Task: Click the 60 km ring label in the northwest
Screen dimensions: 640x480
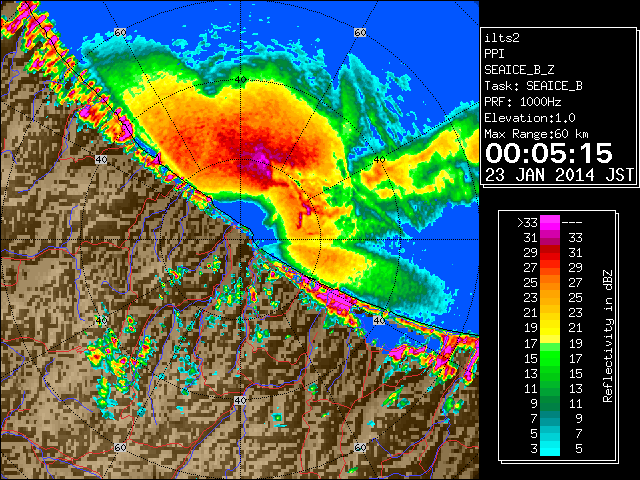Action: point(120,32)
